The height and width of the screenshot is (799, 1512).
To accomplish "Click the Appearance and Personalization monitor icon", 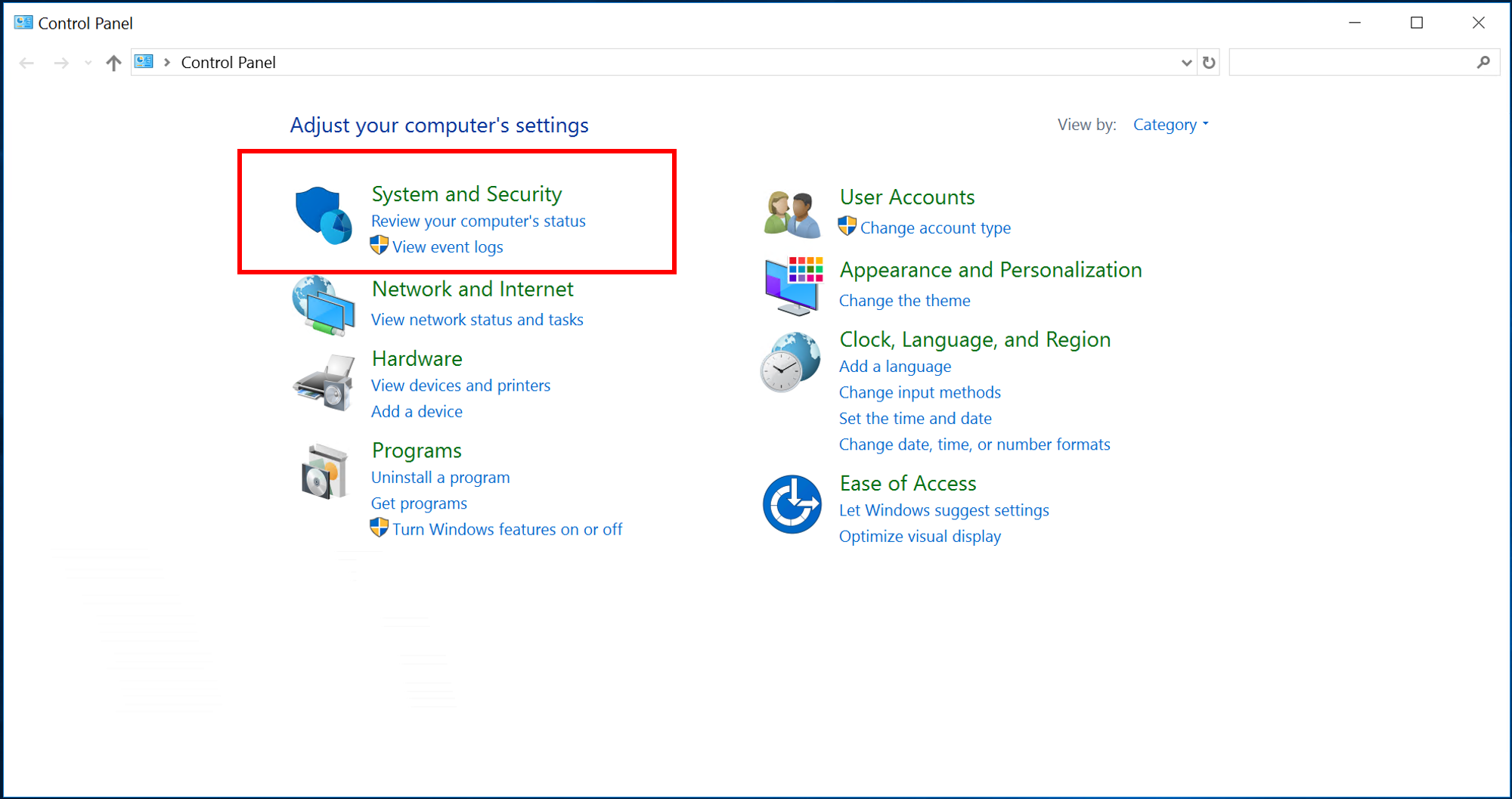I will [x=793, y=286].
